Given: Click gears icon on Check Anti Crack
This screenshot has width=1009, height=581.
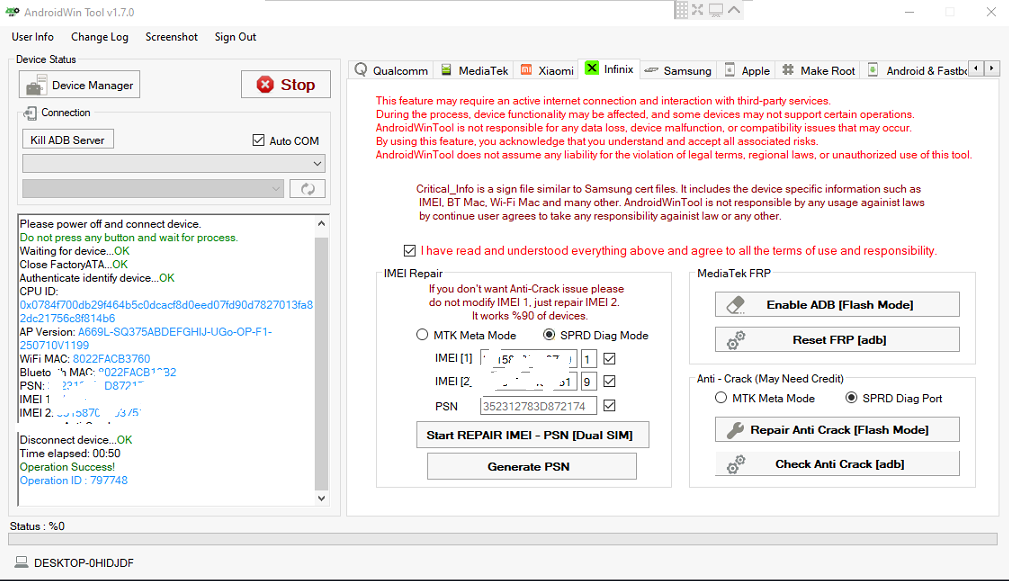Looking at the screenshot, I should pyautogui.click(x=736, y=464).
